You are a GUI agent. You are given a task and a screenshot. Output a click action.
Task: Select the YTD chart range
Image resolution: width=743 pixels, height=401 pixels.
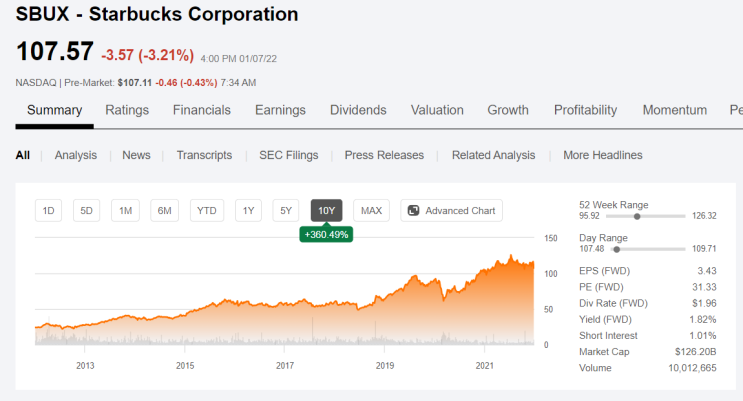(207, 210)
